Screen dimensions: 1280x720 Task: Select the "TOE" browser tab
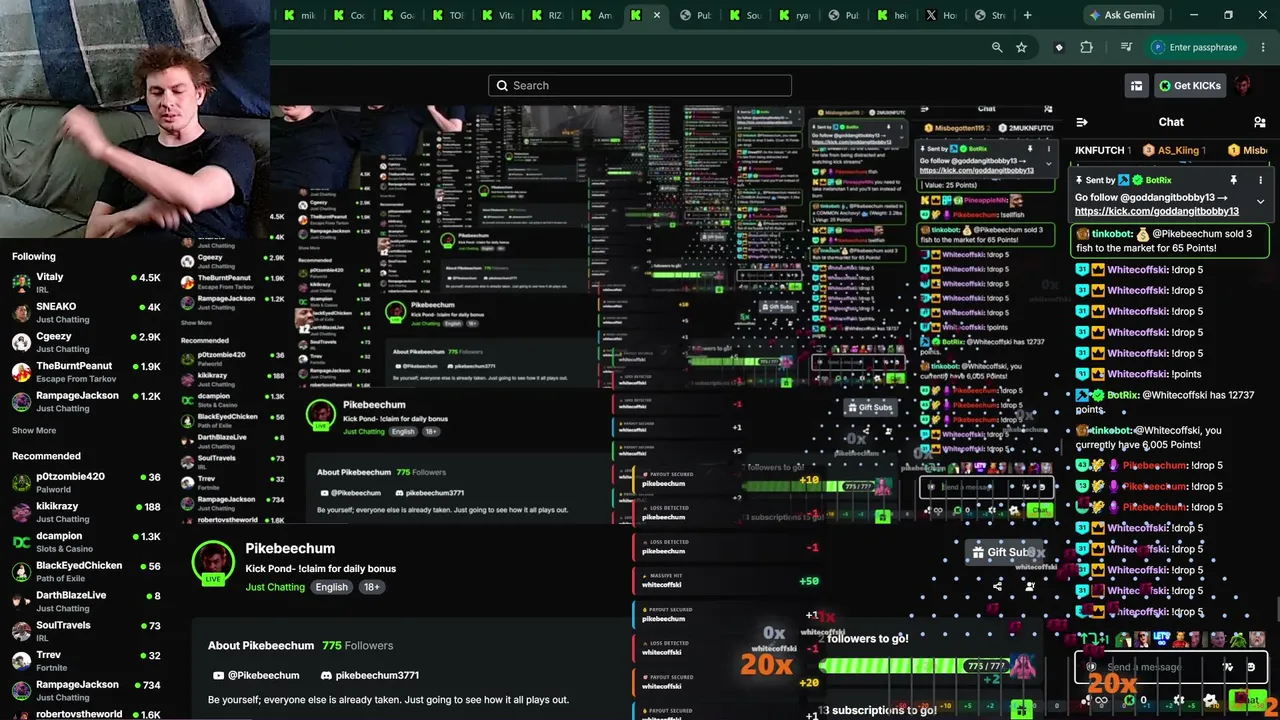449,15
